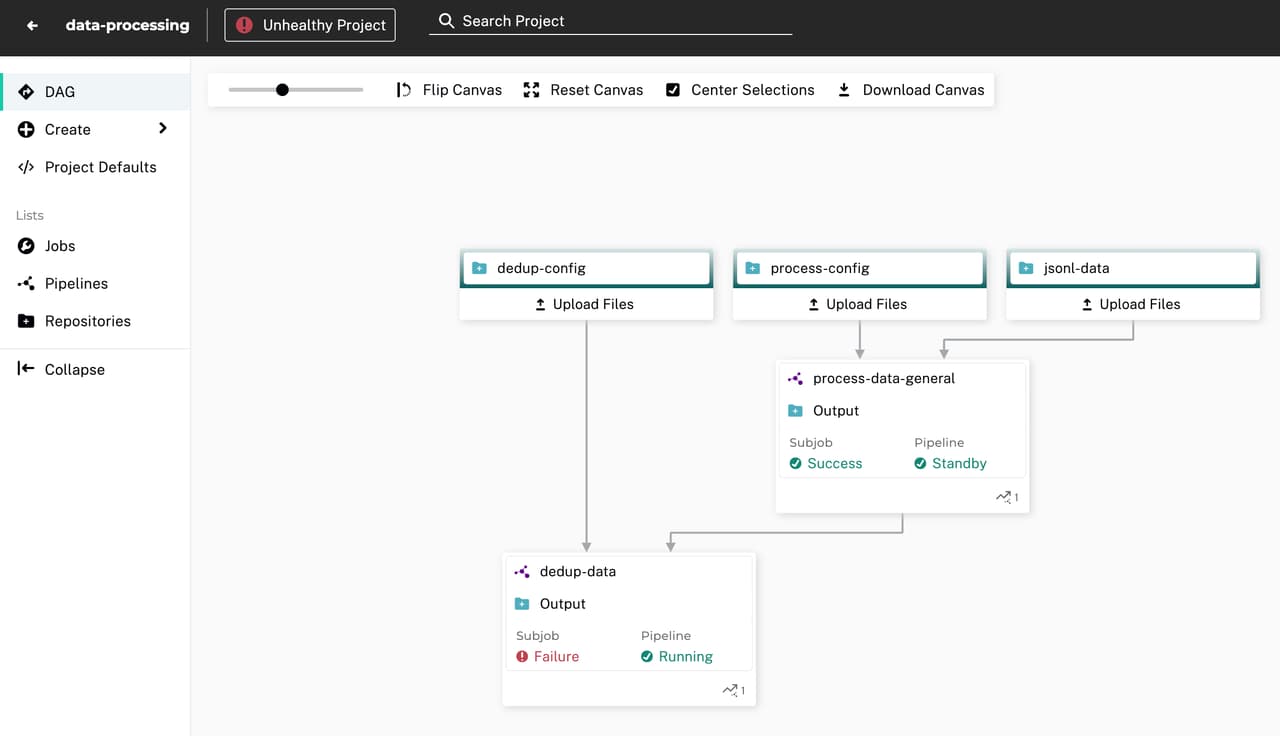Open Project Defaults in the sidebar

pos(95,167)
